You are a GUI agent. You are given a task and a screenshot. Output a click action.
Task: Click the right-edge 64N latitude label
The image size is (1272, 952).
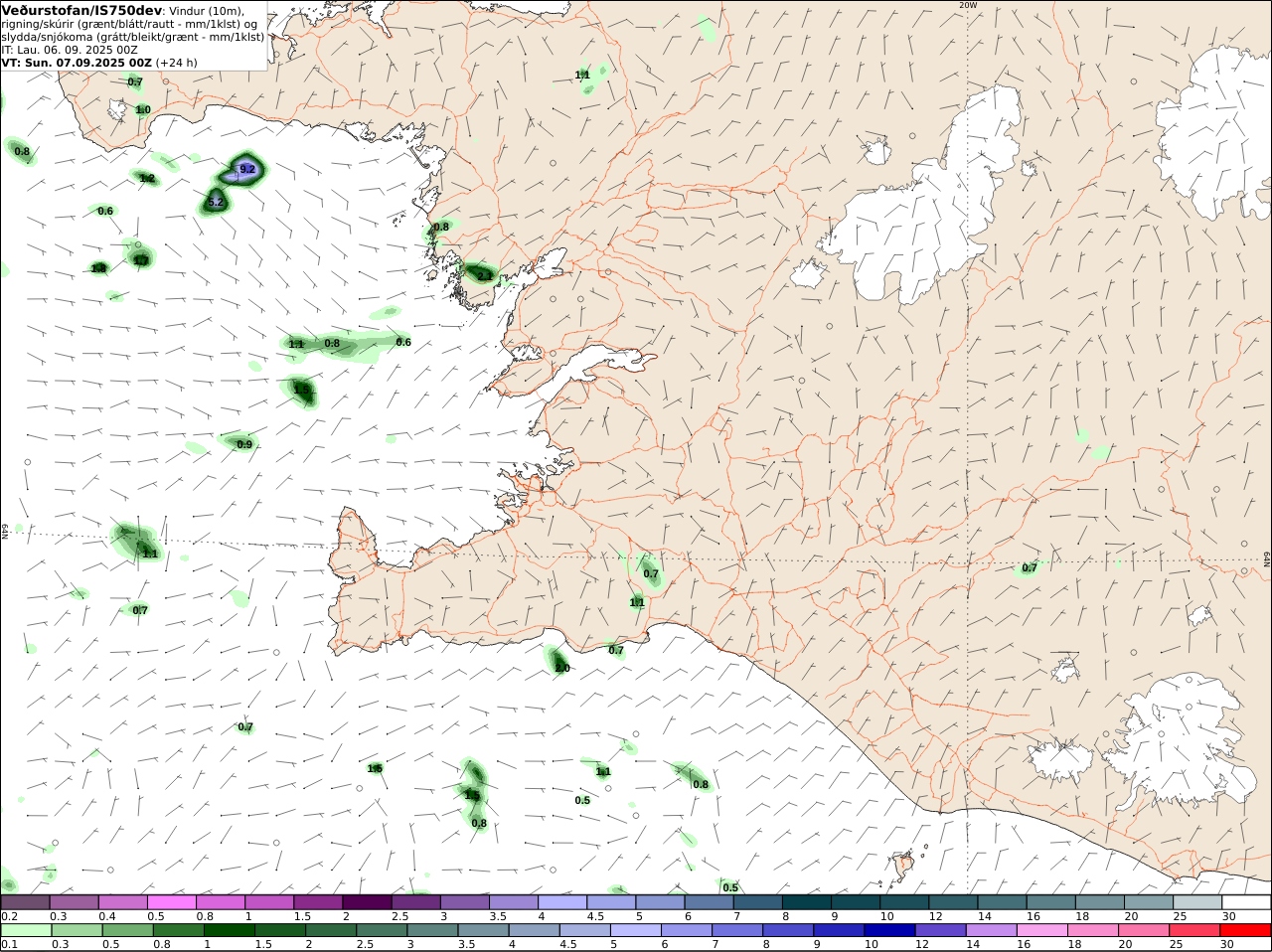1266,559
